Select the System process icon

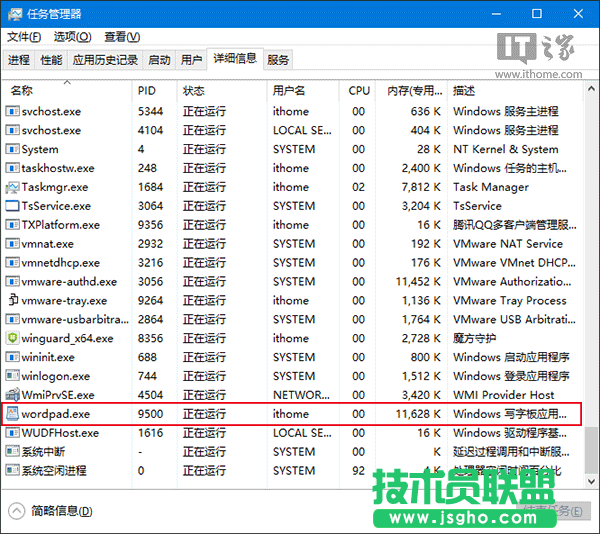12,149
